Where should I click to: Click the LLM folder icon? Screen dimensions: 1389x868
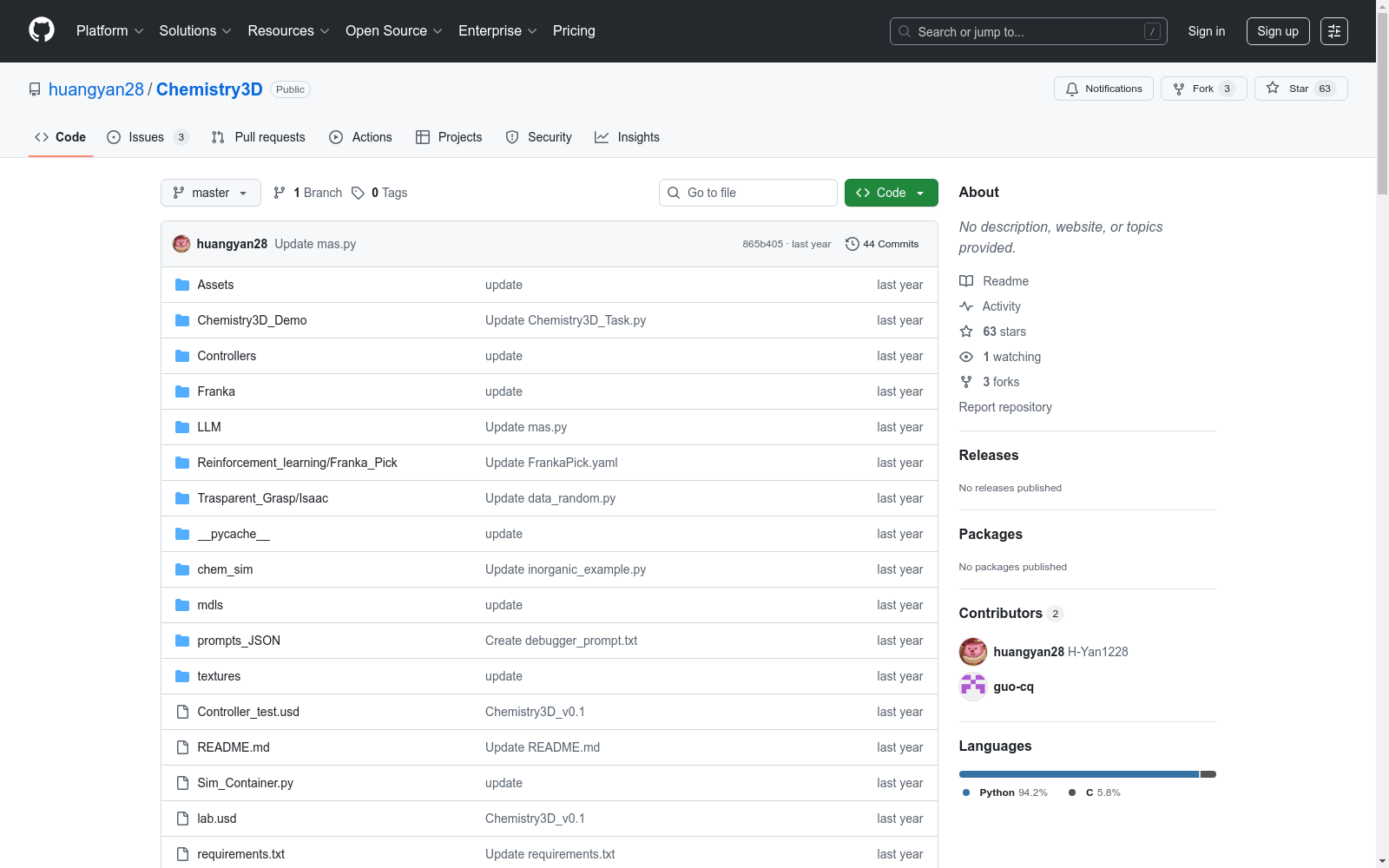(182, 427)
